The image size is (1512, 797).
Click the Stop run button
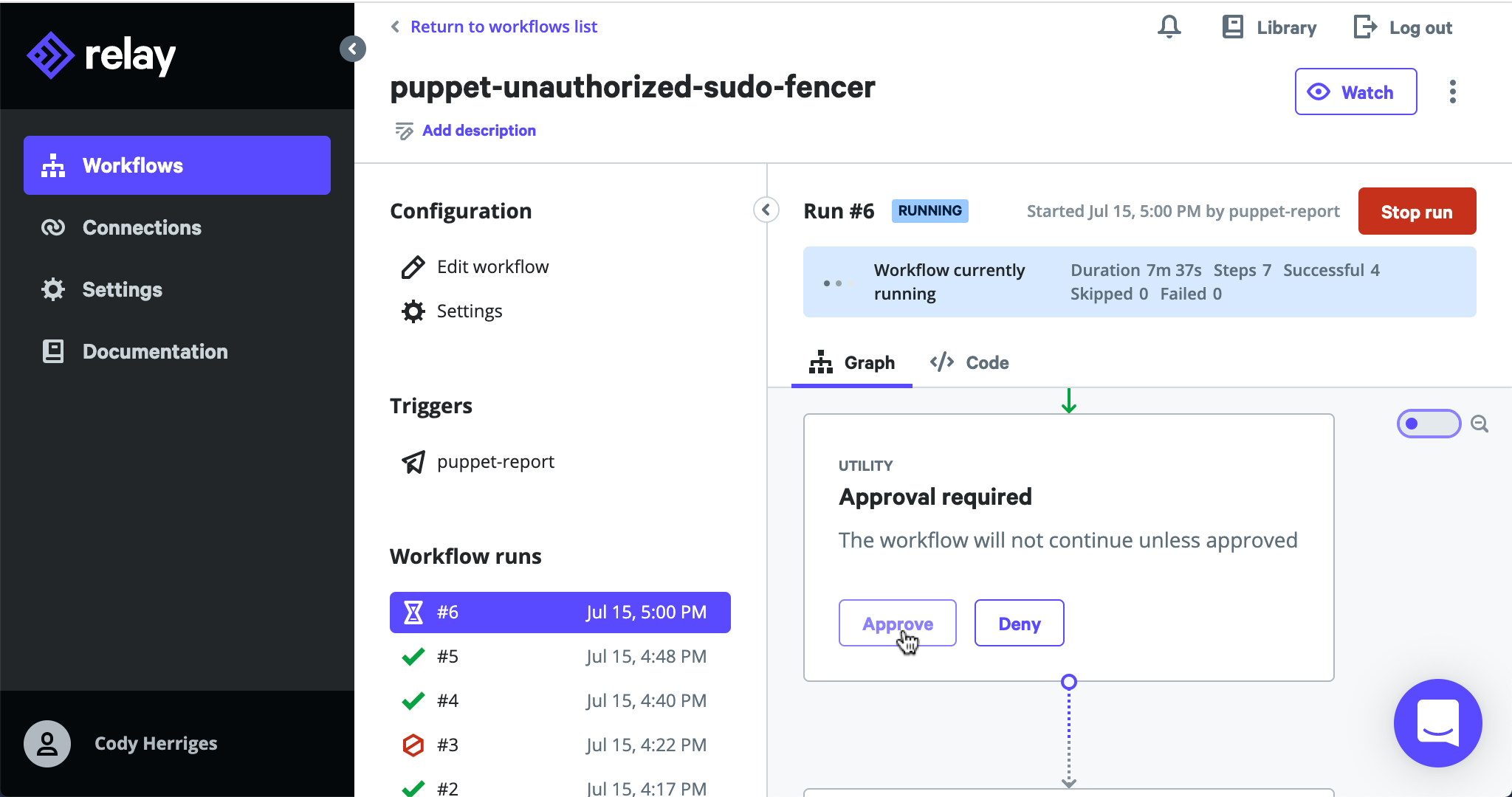[x=1417, y=211]
